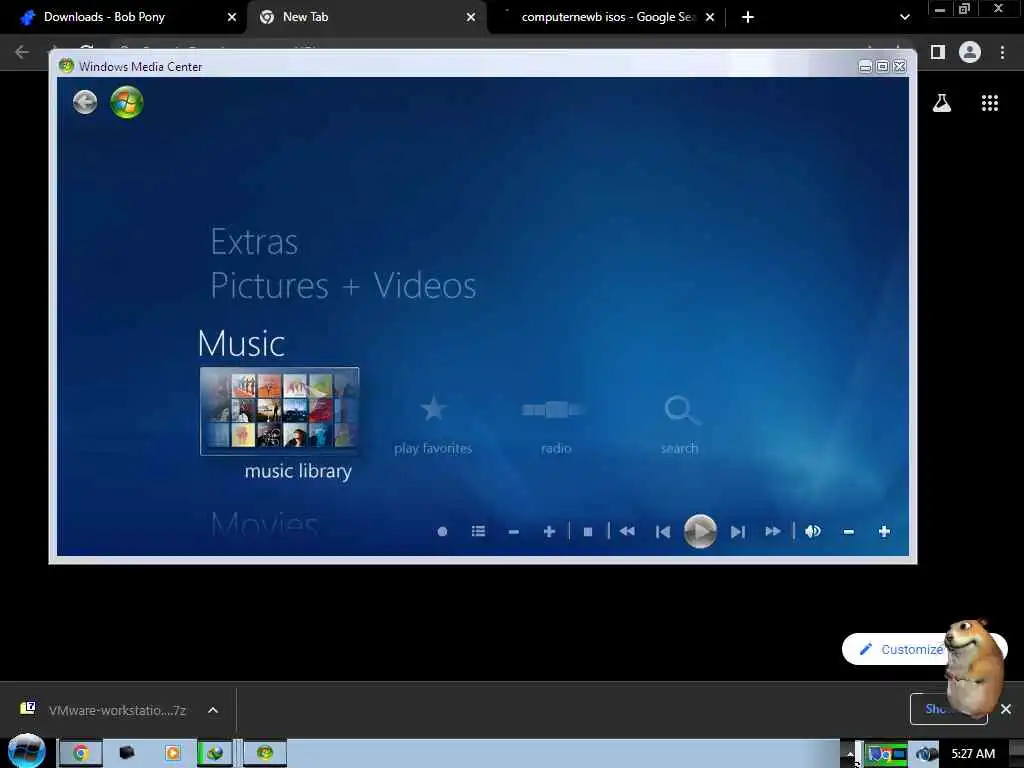1024x768 pixels.
Task: Select Pictures + Videos category
Action: [x=344, y=285]
